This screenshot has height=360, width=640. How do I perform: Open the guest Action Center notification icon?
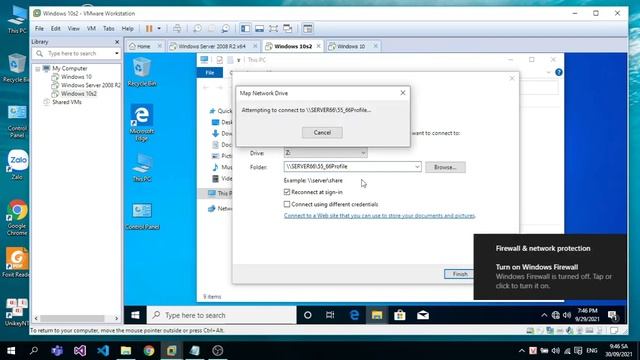[x=612, y=315]
